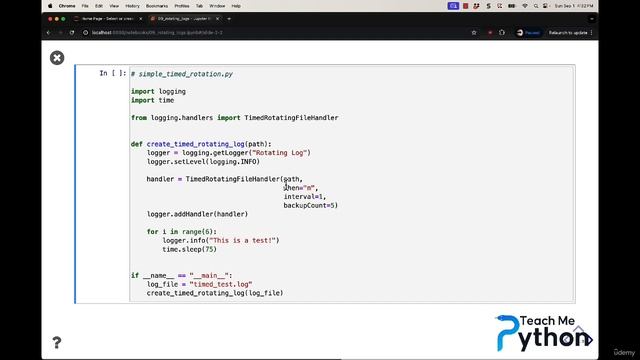Go to the previous slide arrow

[x=566, y=339]
